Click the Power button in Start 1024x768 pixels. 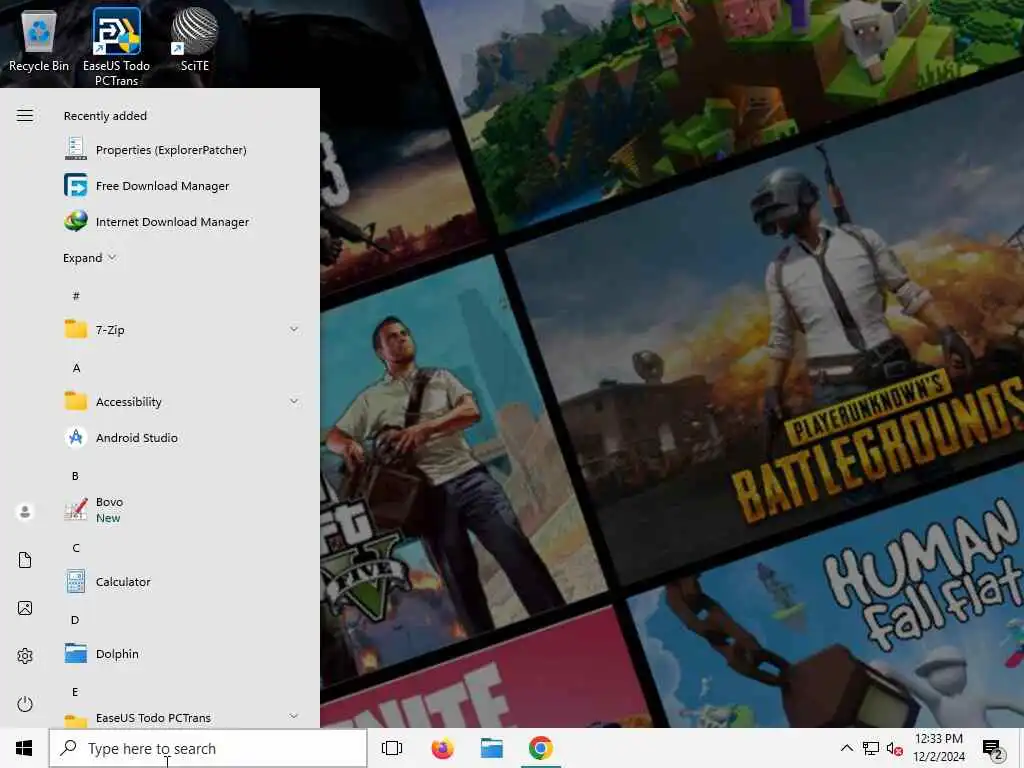pos(25,704)
